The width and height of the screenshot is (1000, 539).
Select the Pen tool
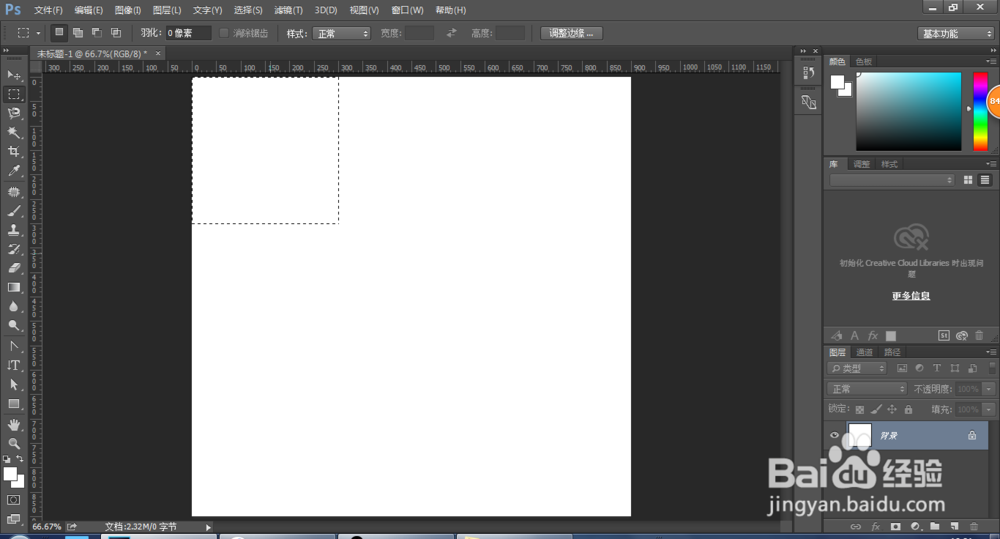(x=14, y=346)
